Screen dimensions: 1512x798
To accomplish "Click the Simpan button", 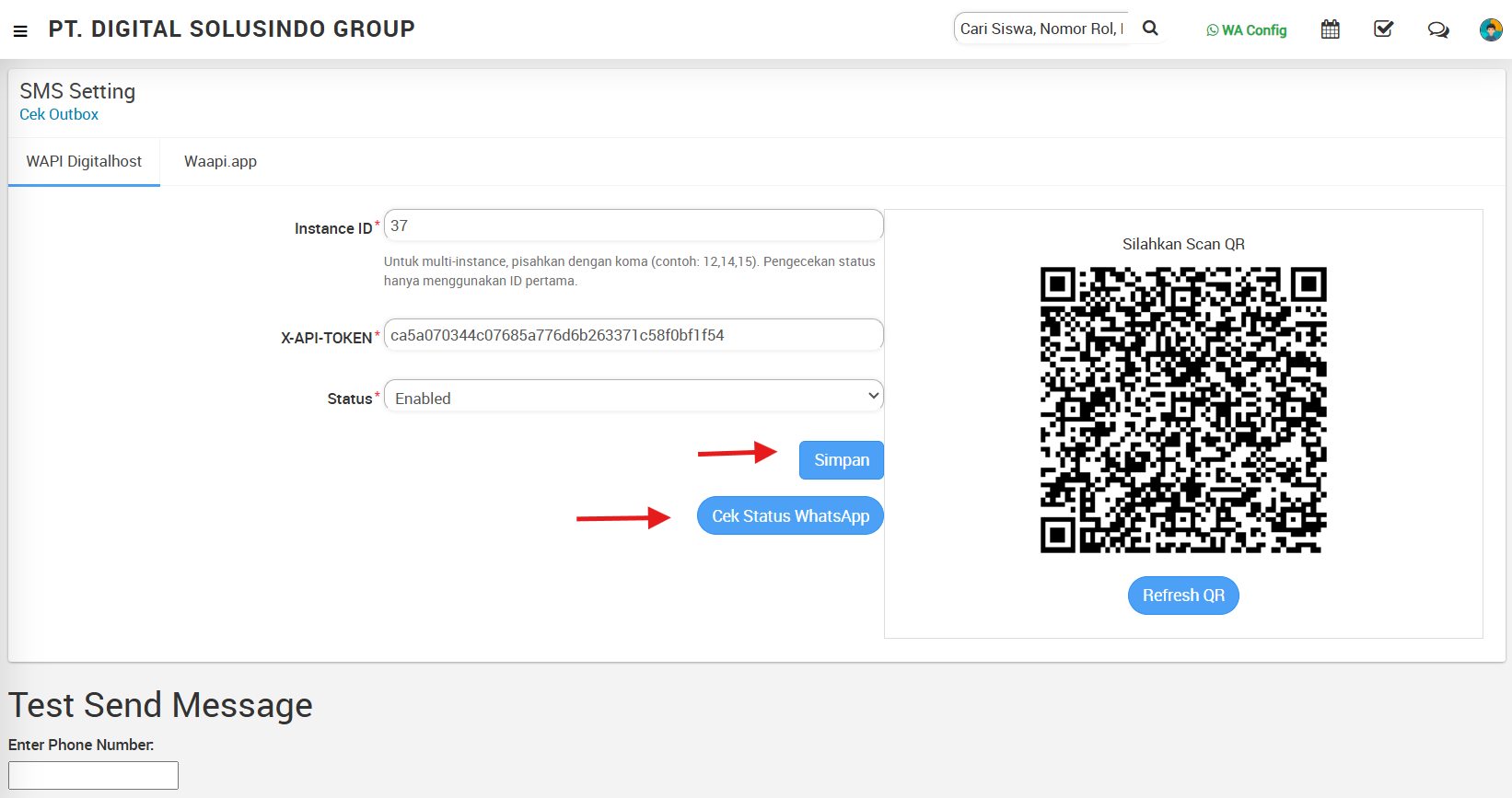I will (x=841, y=460).
